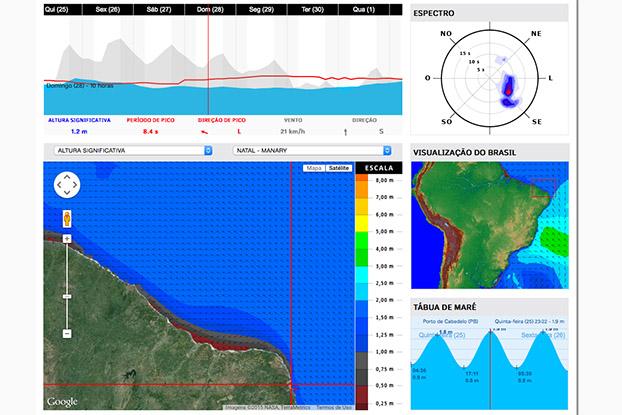Click the red peak in the spectrum plot
Screen dimensions: 622x415
click(x=508, y=91)
